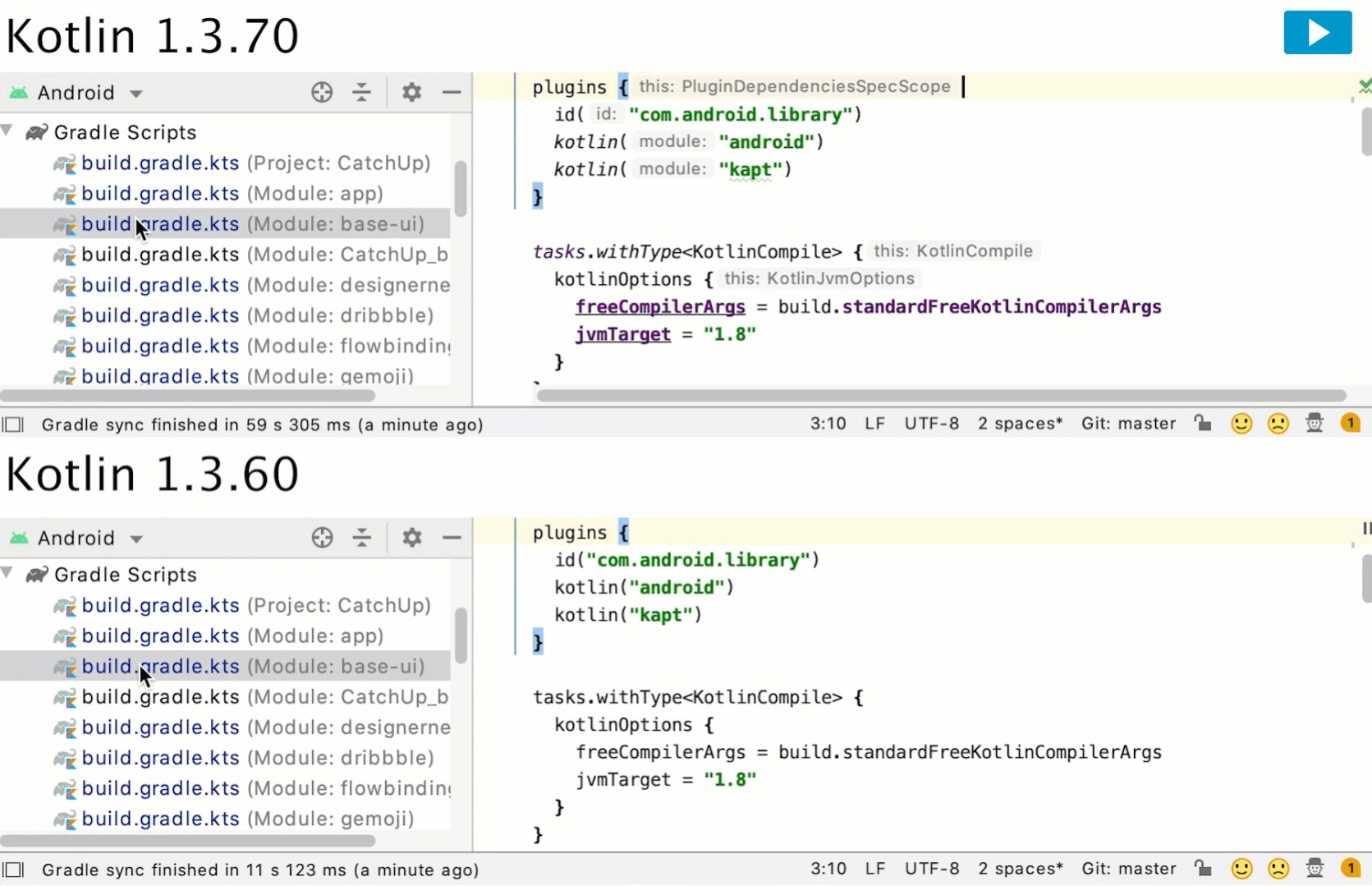Toggle the write-lock padlock in the status bar

[x=1202, y=423]
